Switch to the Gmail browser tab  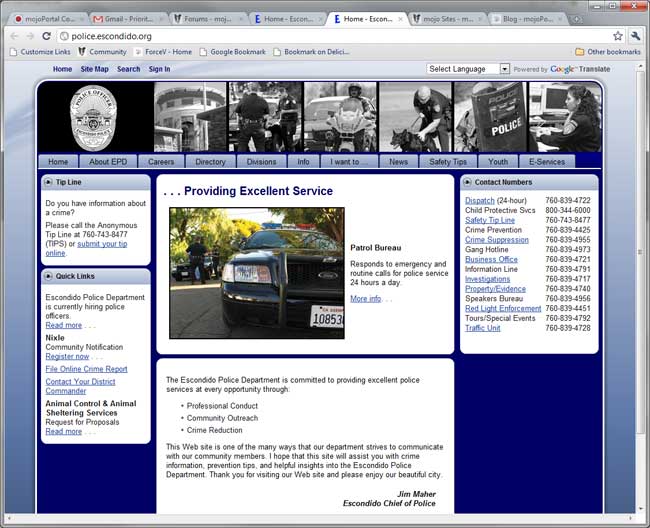[x=125, y=19]
